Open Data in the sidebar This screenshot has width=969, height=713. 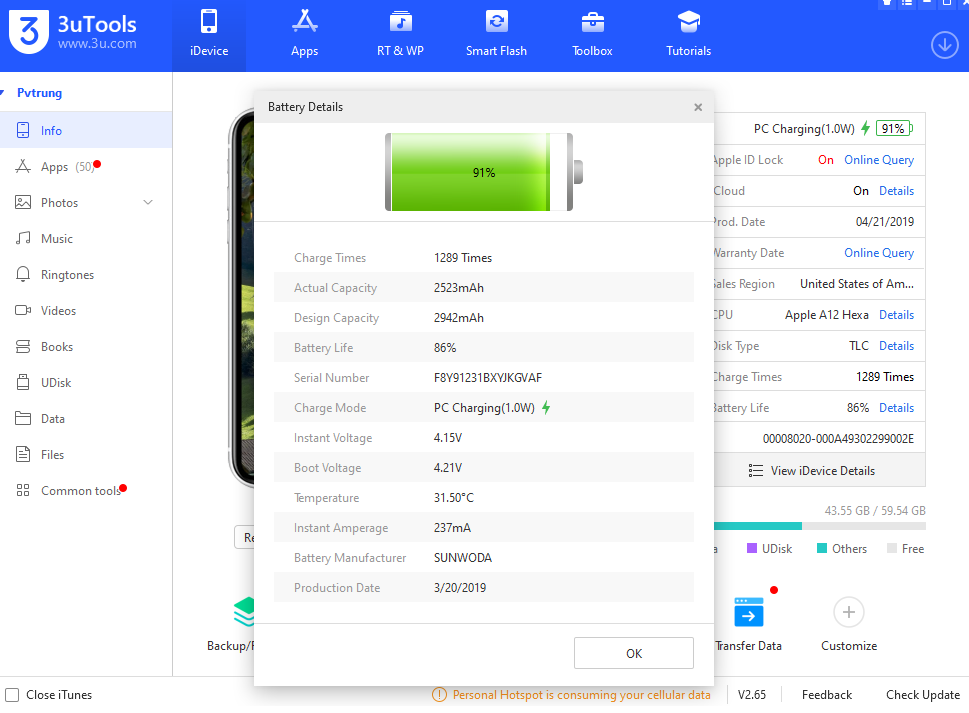pos(86,419)
